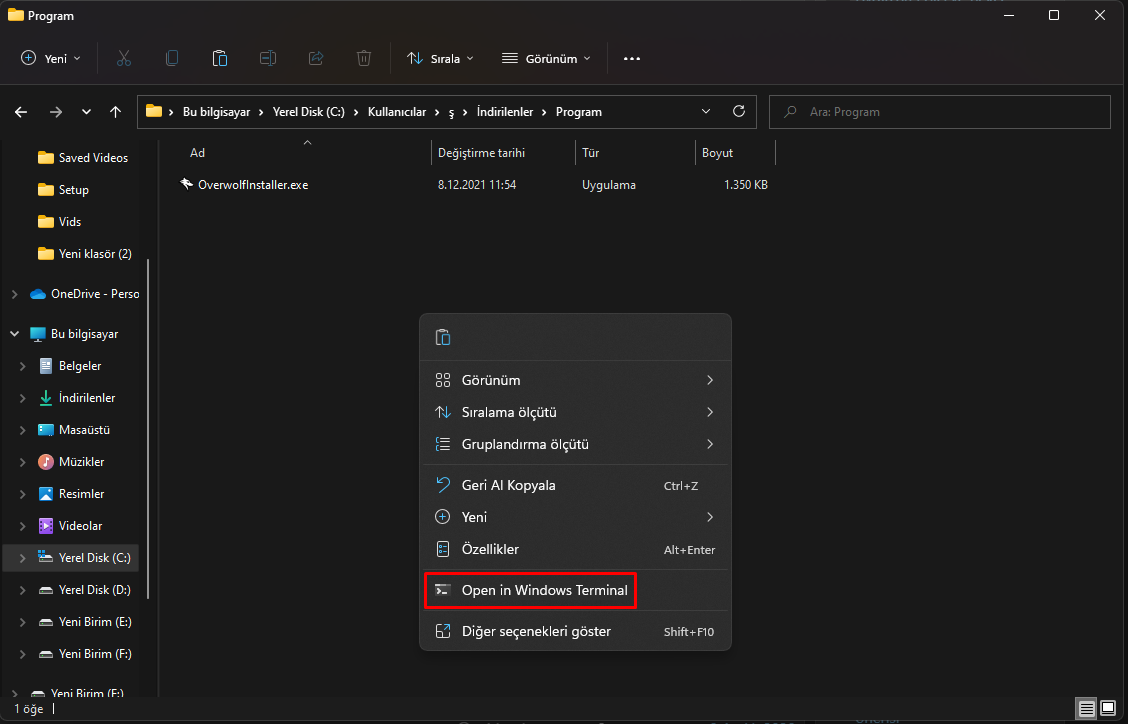This screenshot has height=724, width=1128.
Task: Select Yeni klasör (2) in sidebar
Action: [x=85, y=253]
